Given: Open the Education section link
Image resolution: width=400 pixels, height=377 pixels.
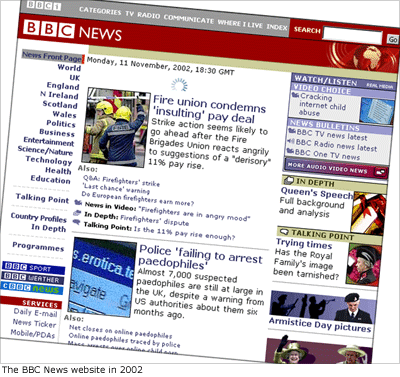Looking at the screenshot, I should point(51,179).
